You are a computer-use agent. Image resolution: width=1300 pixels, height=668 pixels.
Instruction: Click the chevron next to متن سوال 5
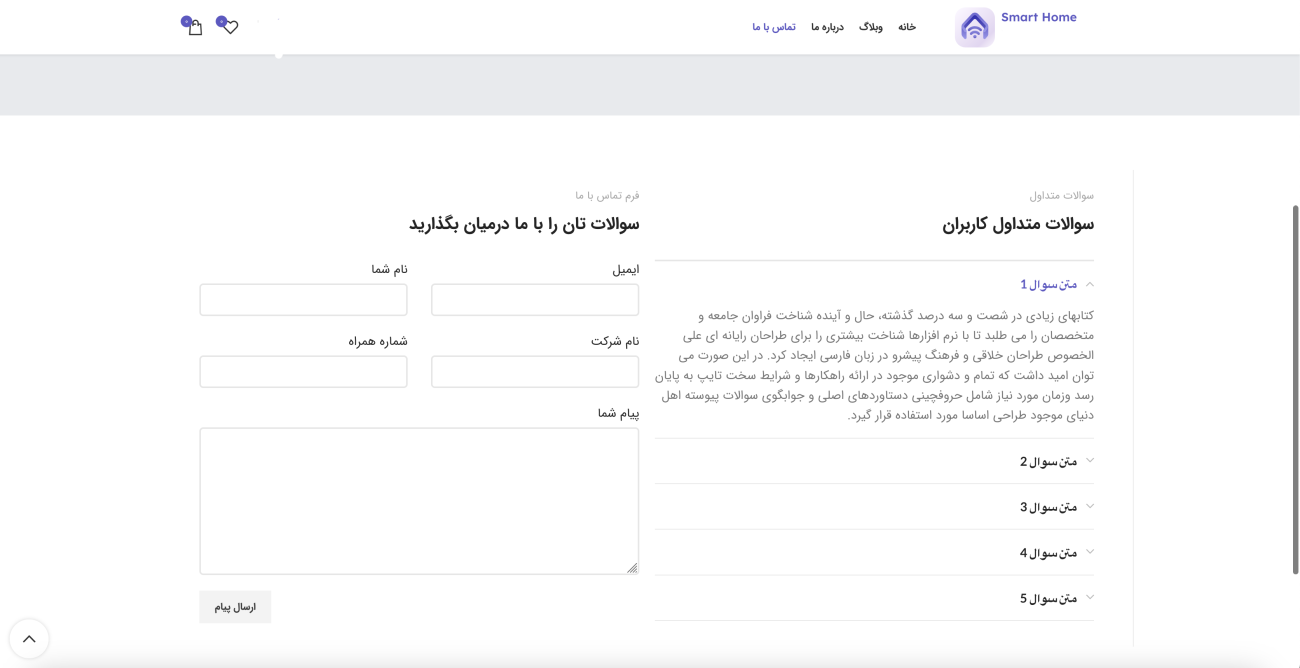click(x=1090, y=596)
